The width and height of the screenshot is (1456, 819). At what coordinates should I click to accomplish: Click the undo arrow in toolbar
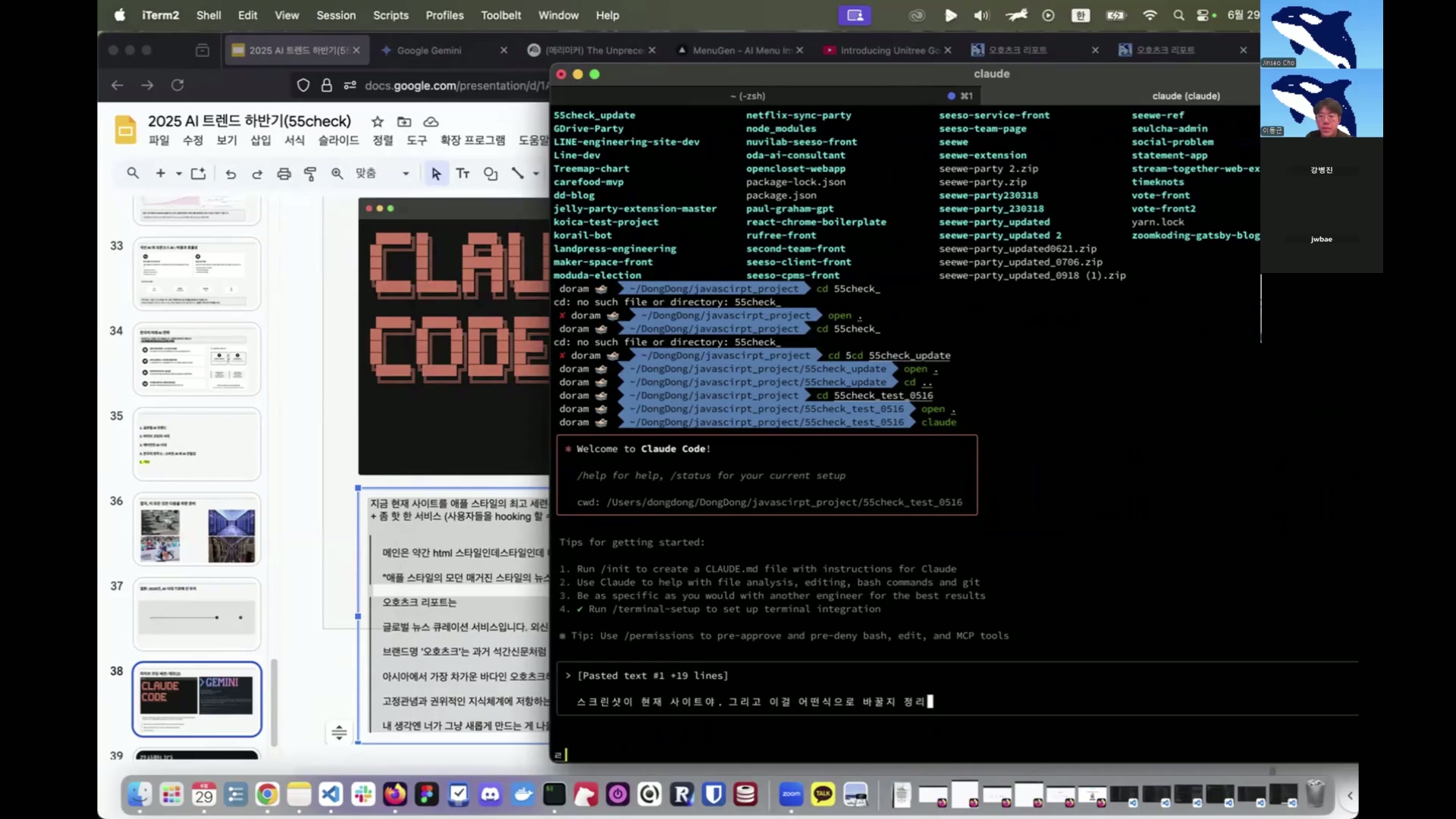click(231, 174)
